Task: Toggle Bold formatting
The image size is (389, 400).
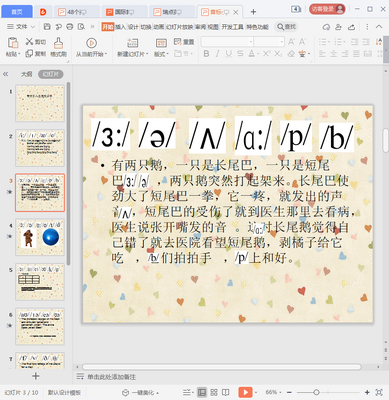Action: [206, 53]
